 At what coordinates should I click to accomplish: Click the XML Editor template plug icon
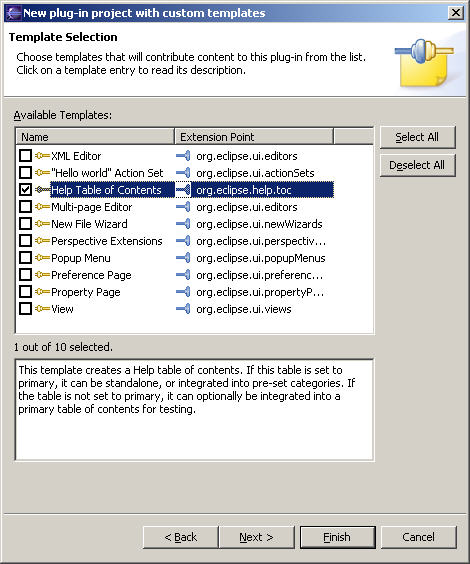(42, 156)
